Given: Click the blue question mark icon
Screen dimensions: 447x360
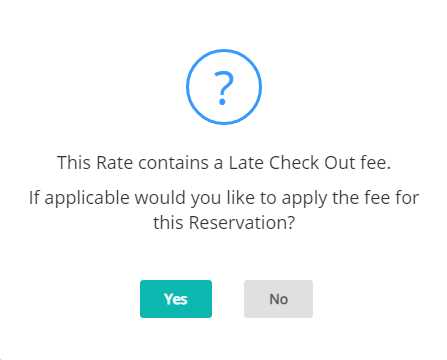Looking at the screenshot, I should (x=224, y=87).
